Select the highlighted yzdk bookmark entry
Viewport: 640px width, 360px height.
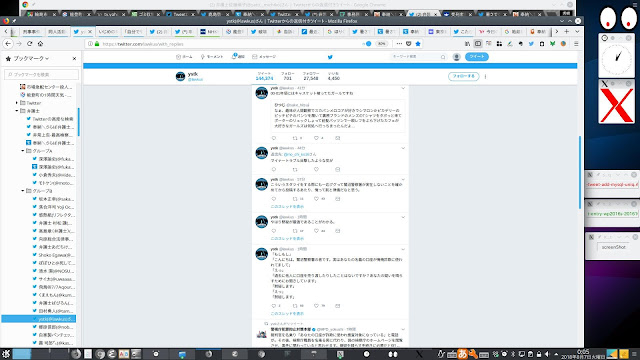click(x=38, y=319)
